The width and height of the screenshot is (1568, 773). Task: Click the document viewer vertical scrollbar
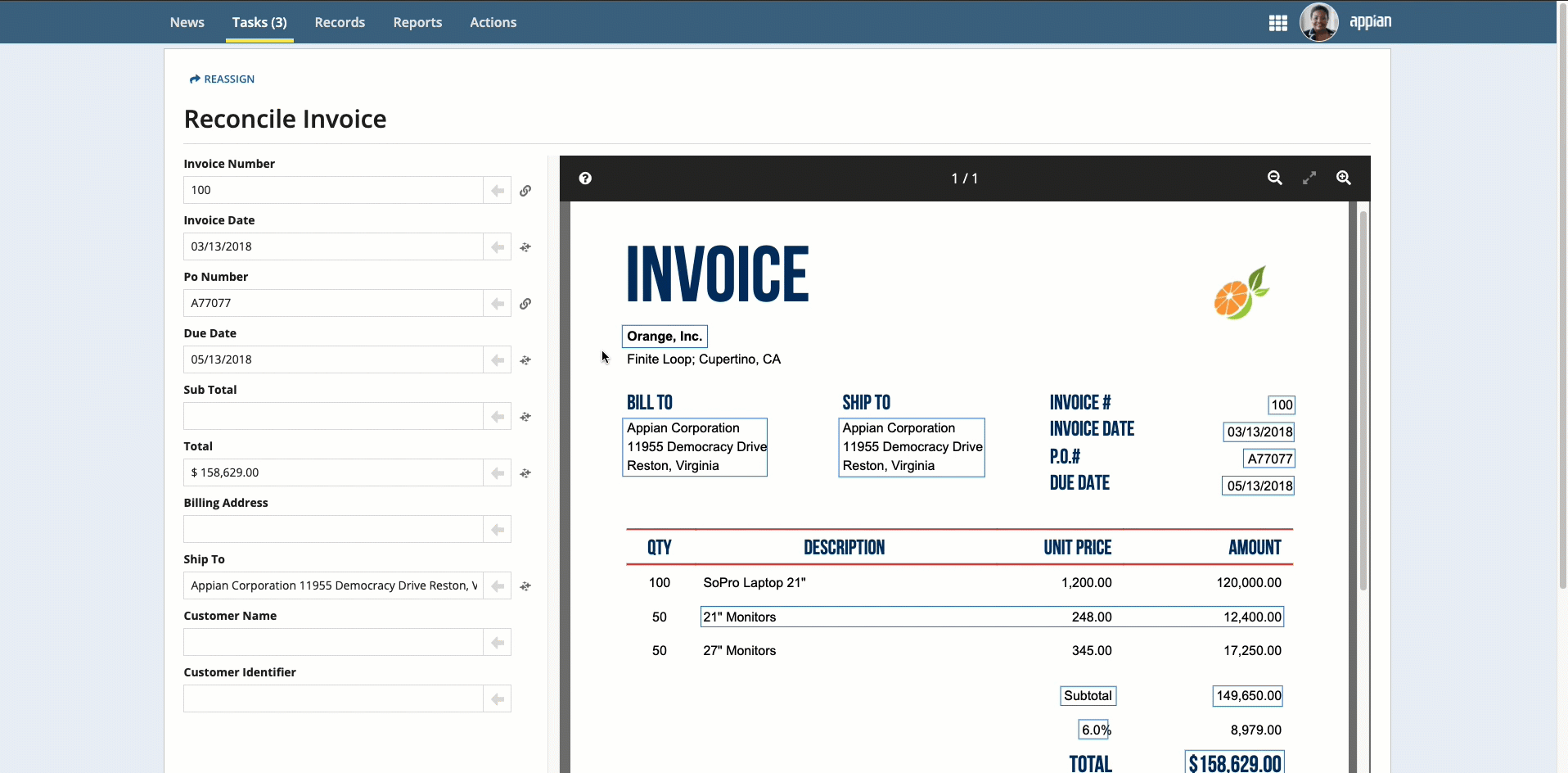click(x=1363, y=401)
